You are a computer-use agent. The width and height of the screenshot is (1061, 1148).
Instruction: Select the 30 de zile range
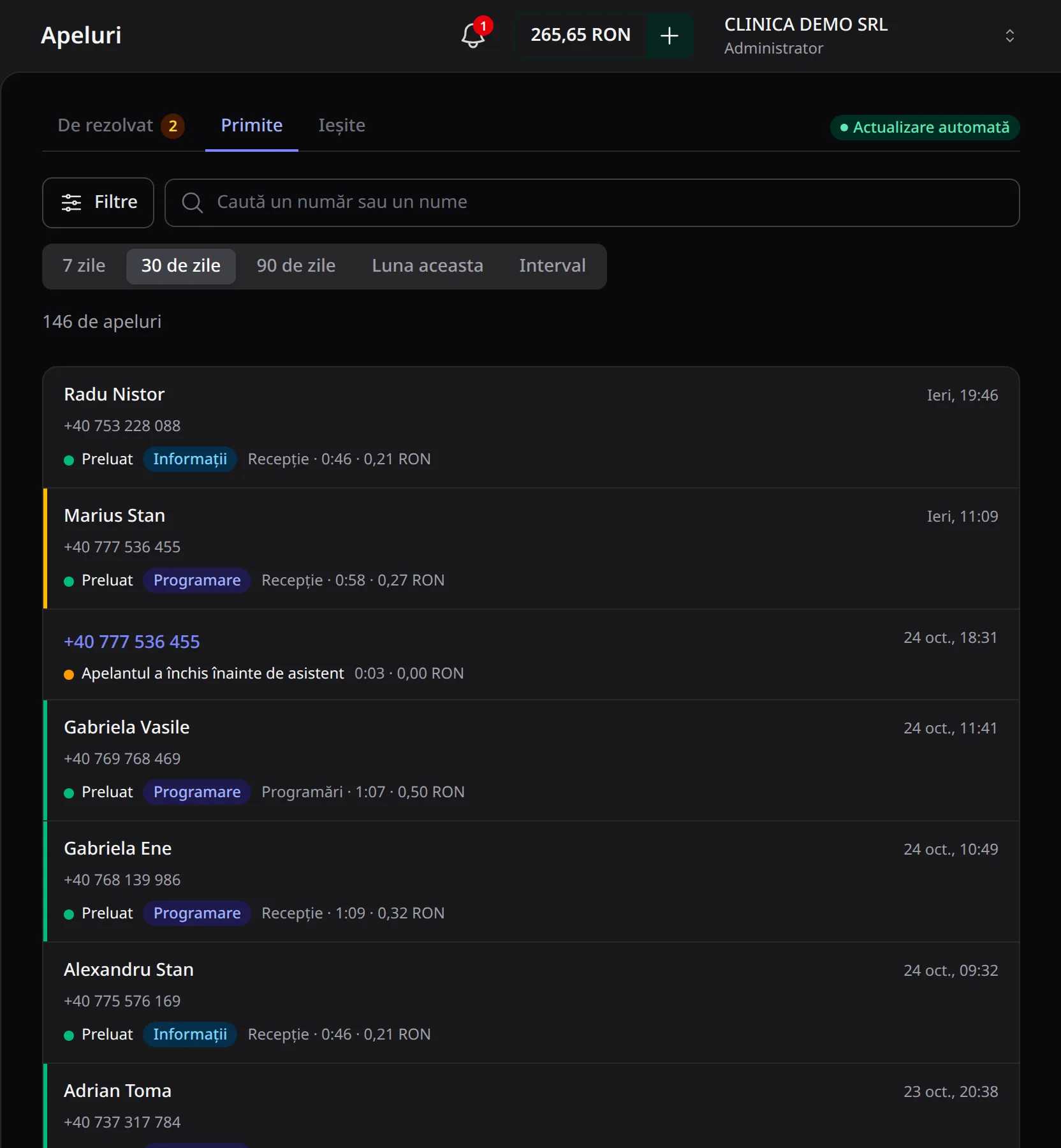point(181,266)
